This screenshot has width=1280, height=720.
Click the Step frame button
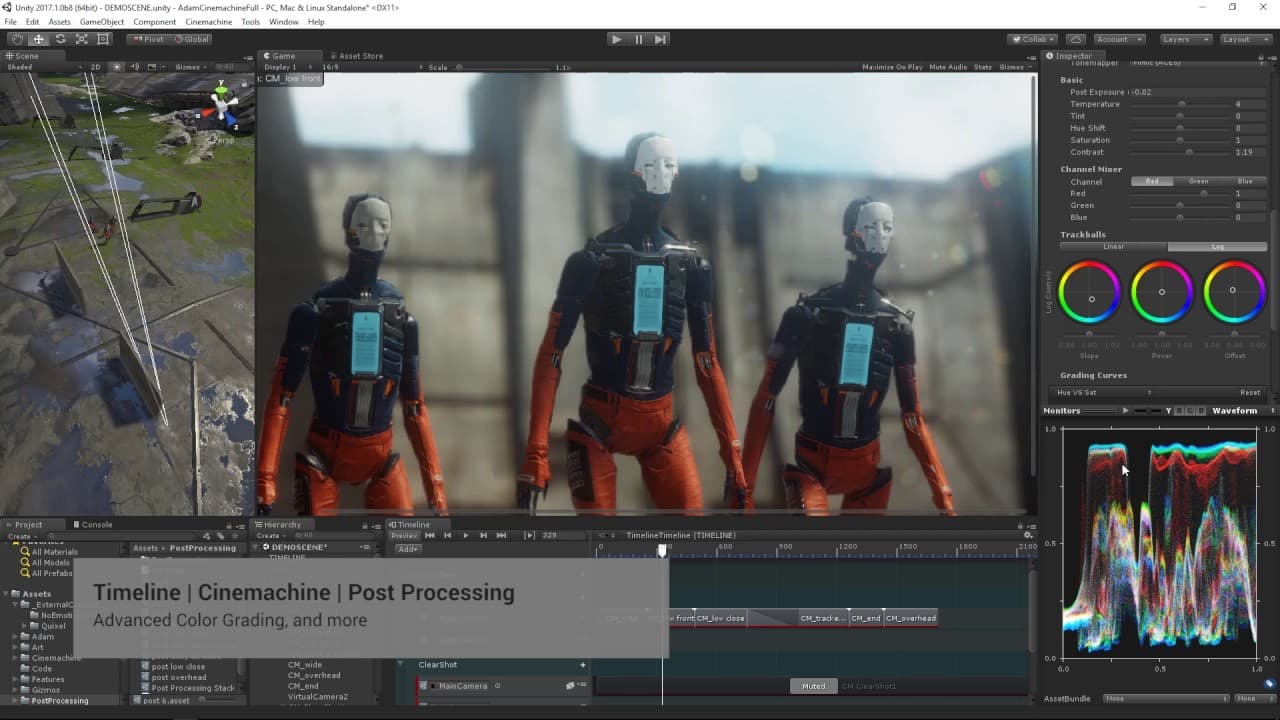point(660,39)
